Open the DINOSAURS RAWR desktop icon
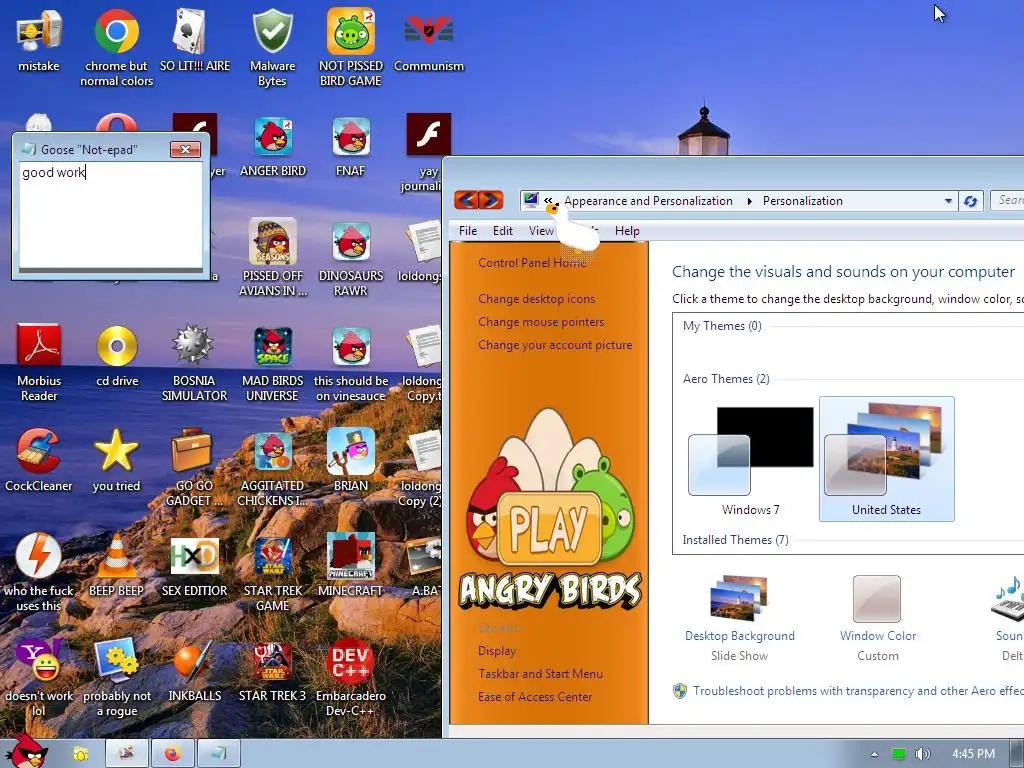Image resolution: width=1024 pixels, height=768 pixels. point(351,257)
